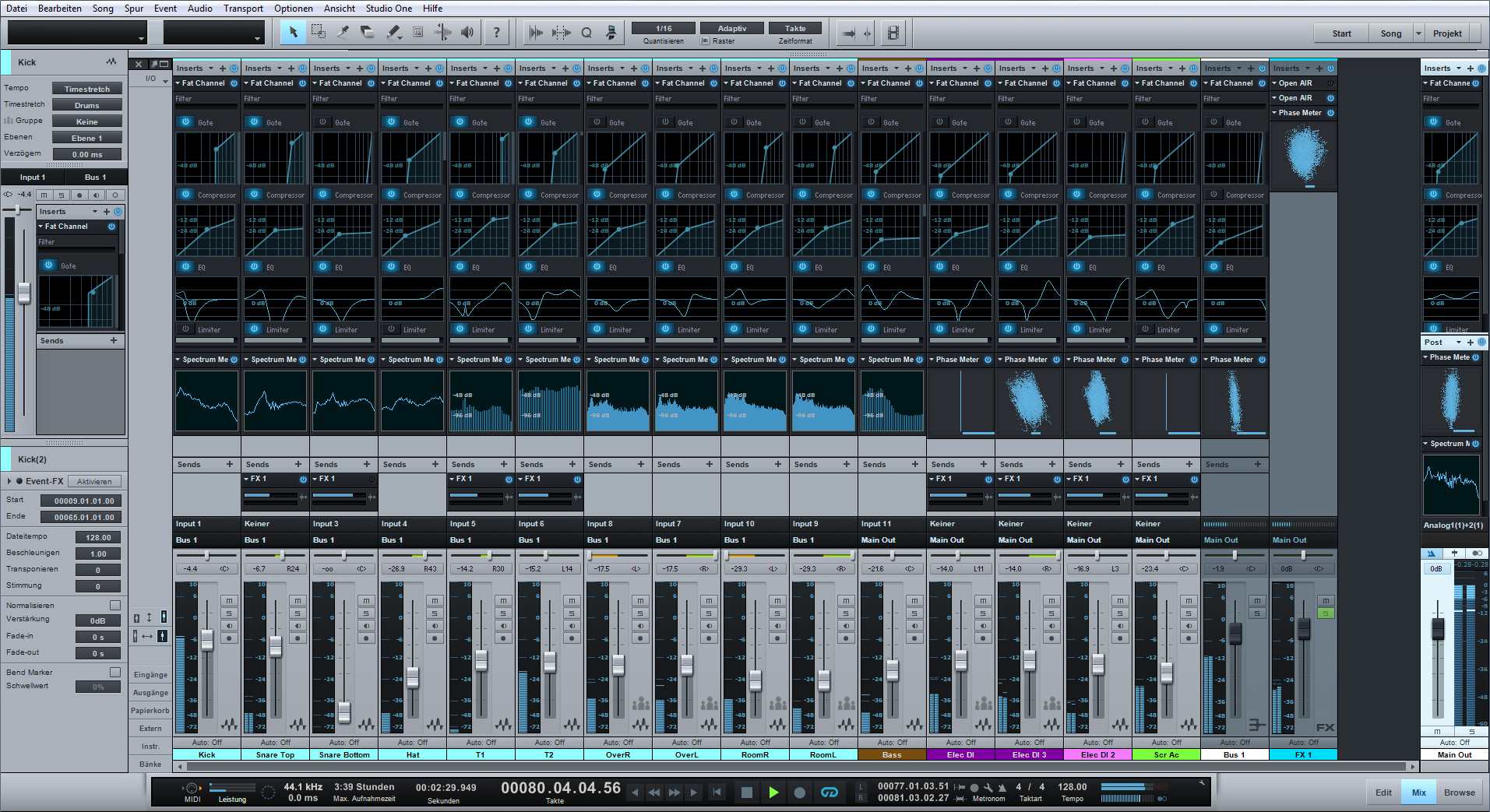The height and width of the screenshot is (812, 1490).
Task: Select the Eraser tool in the toolbar
Action: 368,33
